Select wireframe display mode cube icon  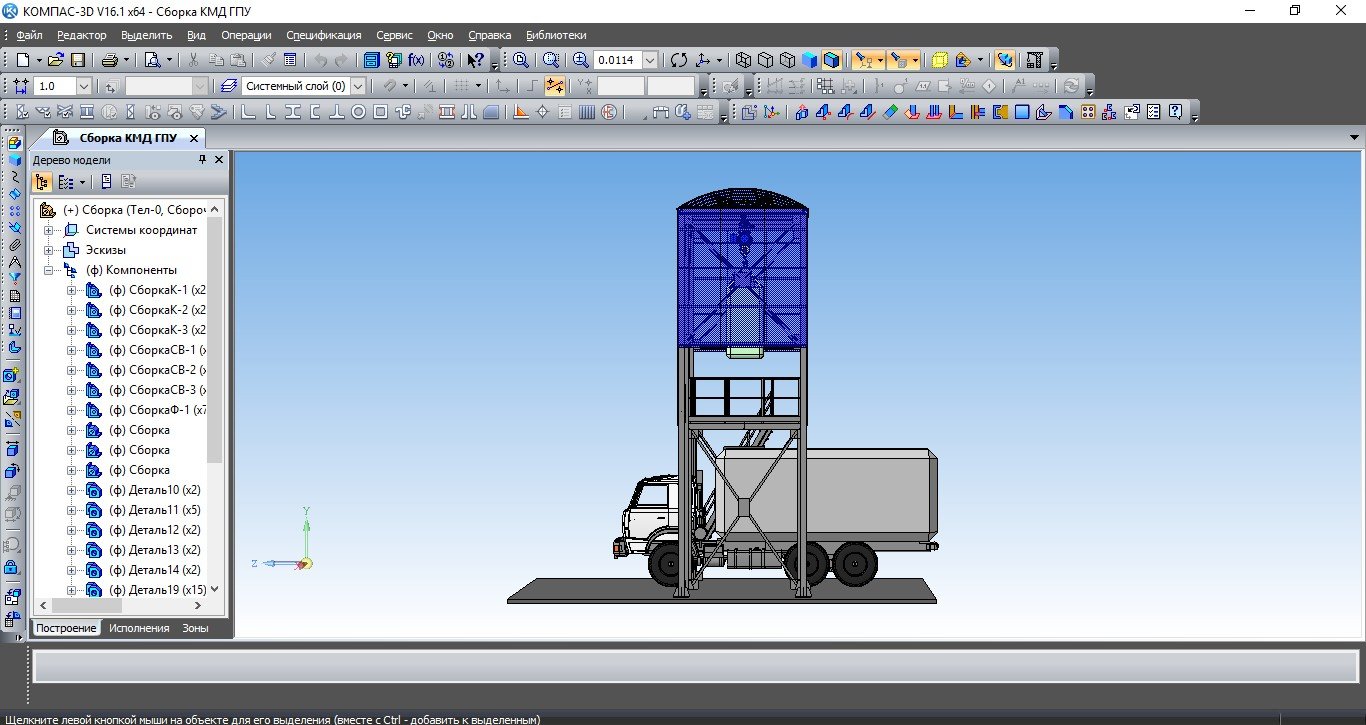[x=743, y=60]
